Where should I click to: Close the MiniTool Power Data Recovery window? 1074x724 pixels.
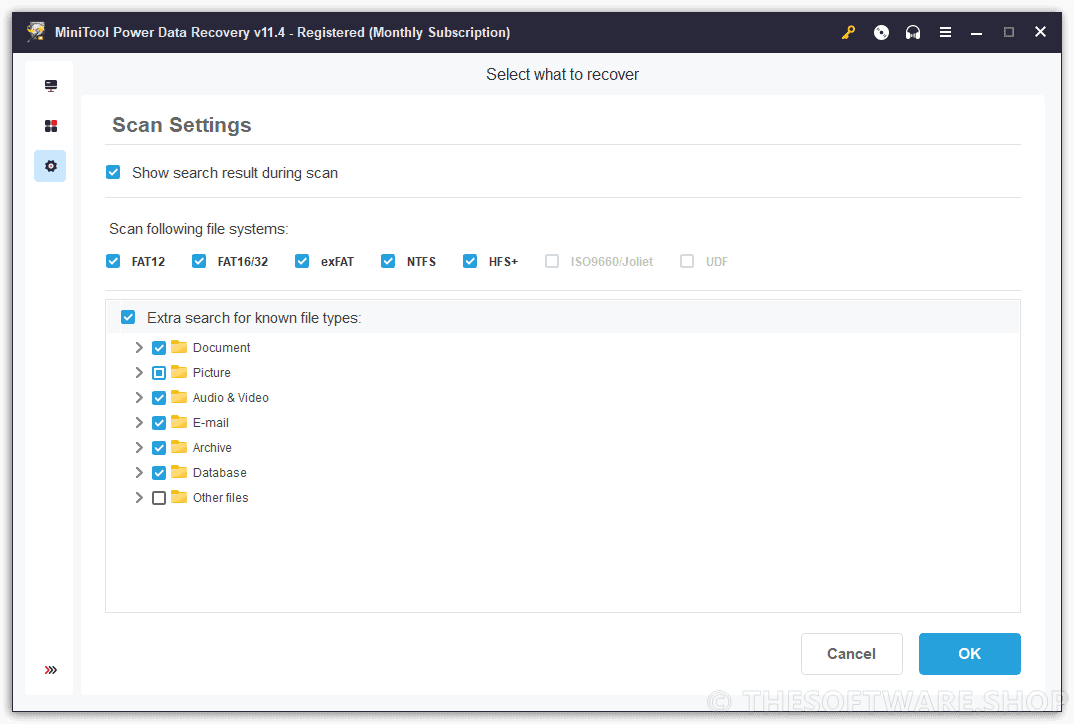[x=1040, y=32]
